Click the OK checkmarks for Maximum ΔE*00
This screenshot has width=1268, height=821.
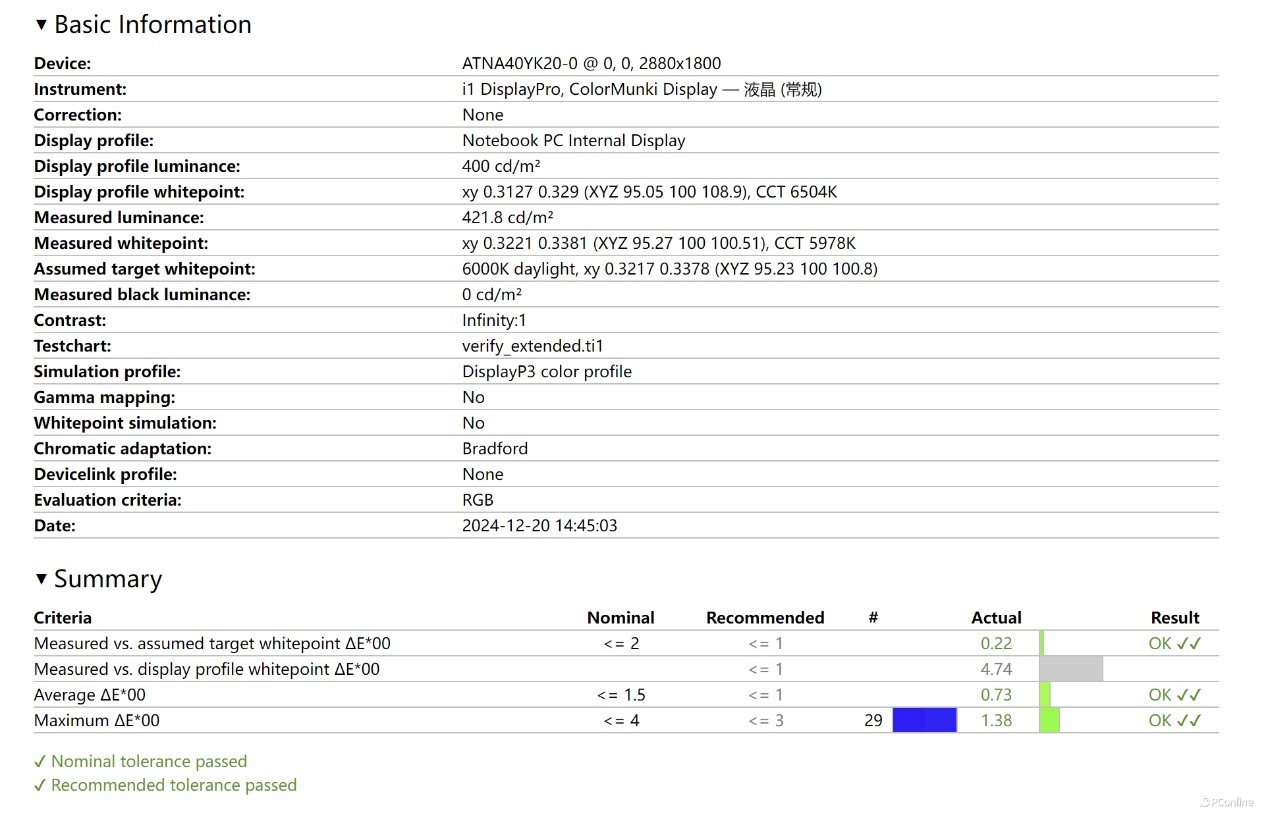coord(1175,720)
